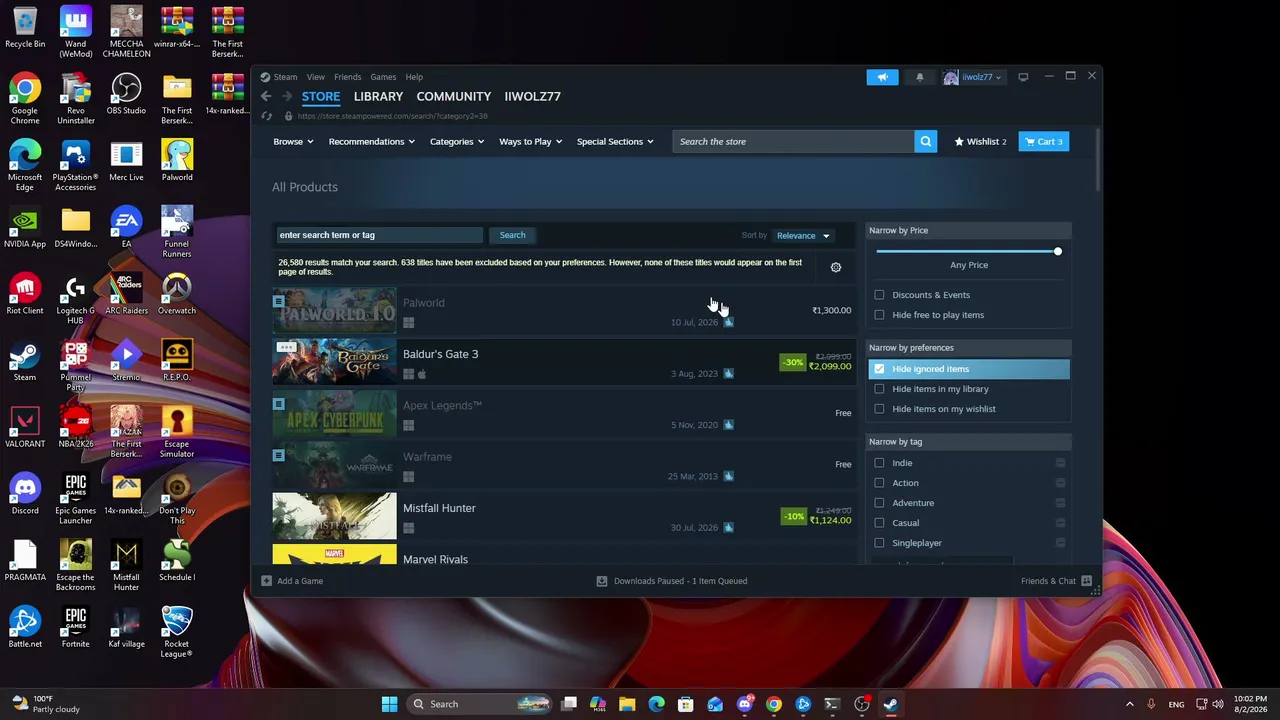Check Hide free to play items

(x=879, y=315)
